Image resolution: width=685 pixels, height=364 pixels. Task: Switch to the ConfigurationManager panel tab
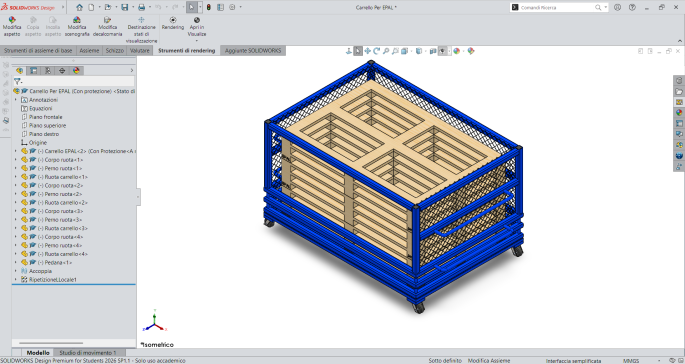pos(48,70)
